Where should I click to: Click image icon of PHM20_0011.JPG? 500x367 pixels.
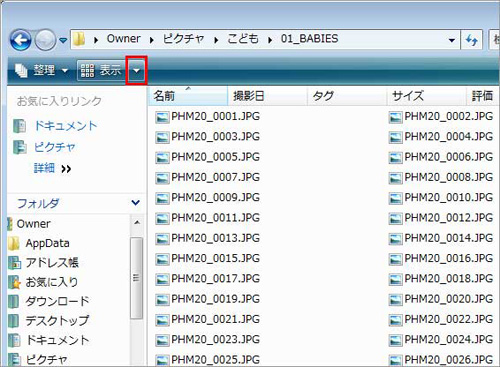(162, 219)
